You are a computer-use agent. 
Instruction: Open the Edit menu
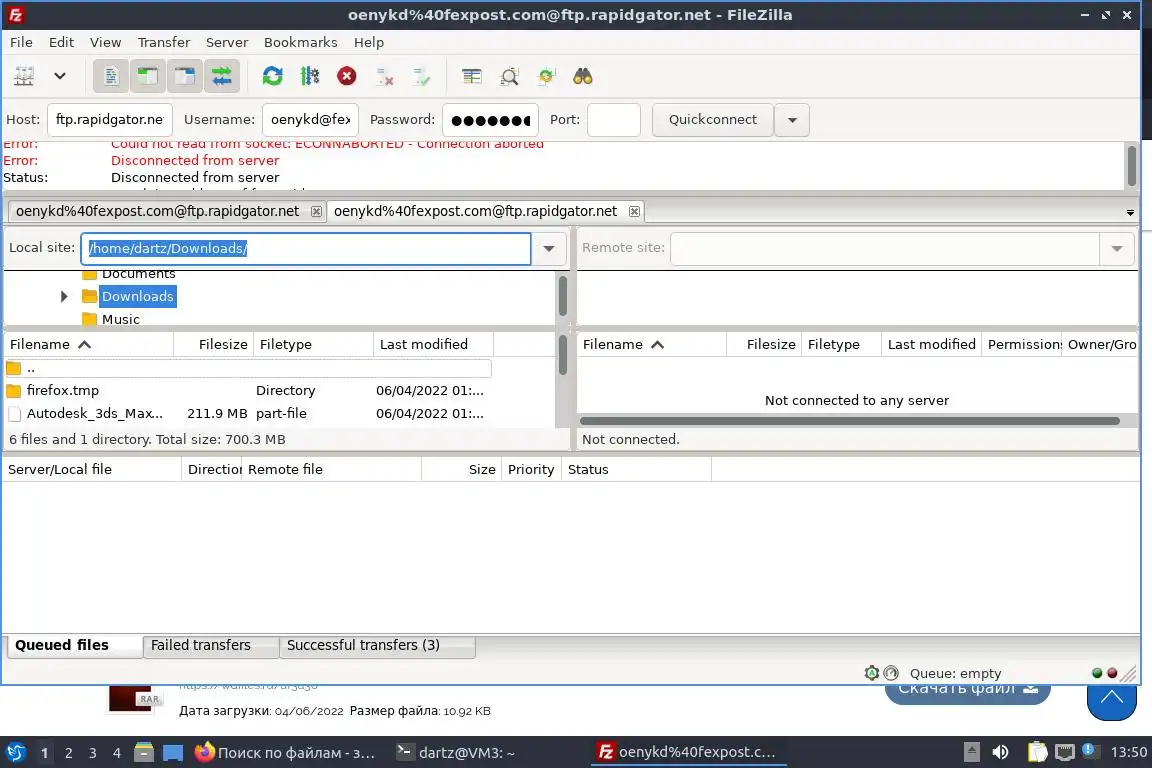click(x=61, y=42)
